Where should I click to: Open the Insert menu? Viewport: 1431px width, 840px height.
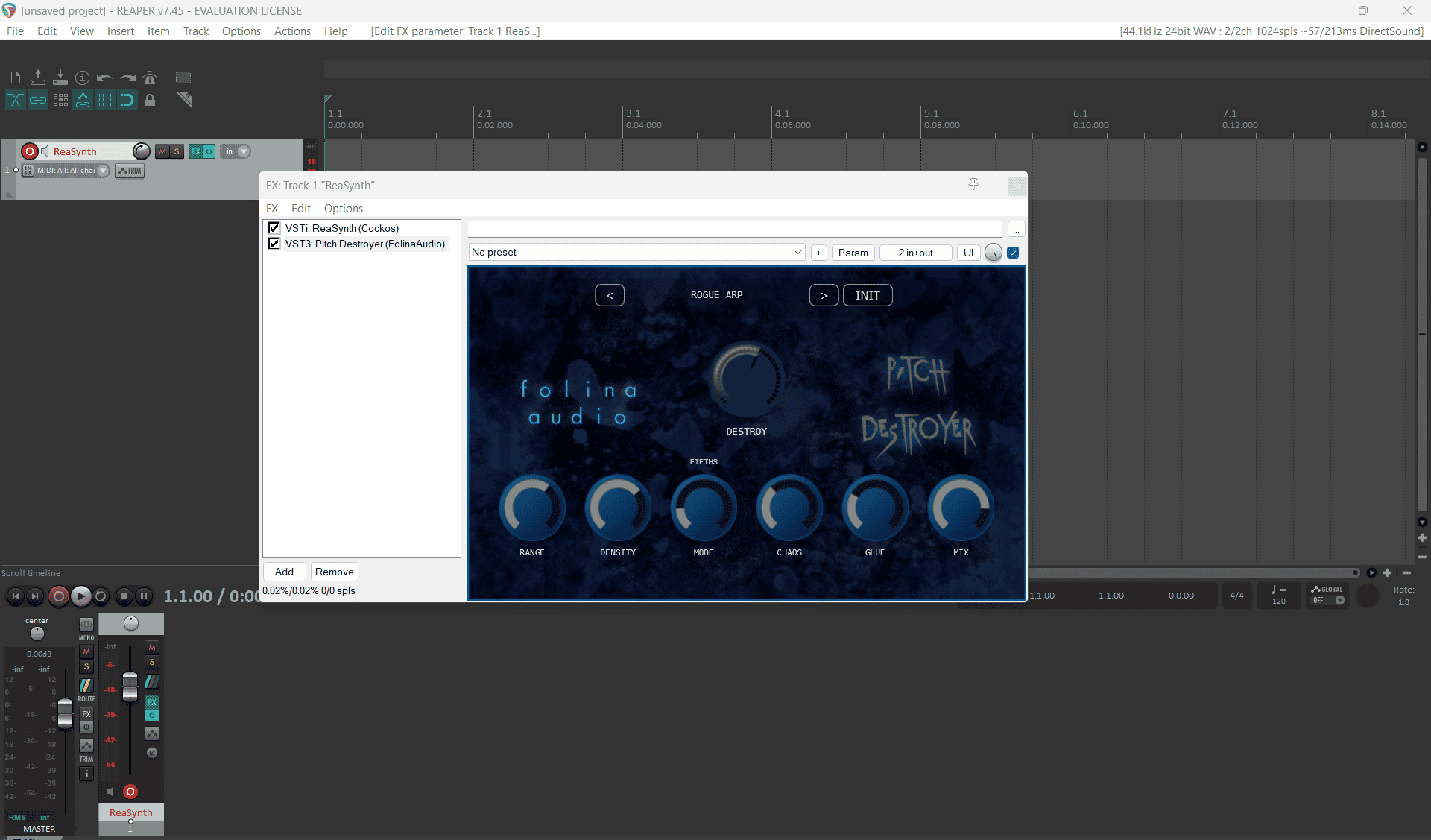click(x=120, y=31)
